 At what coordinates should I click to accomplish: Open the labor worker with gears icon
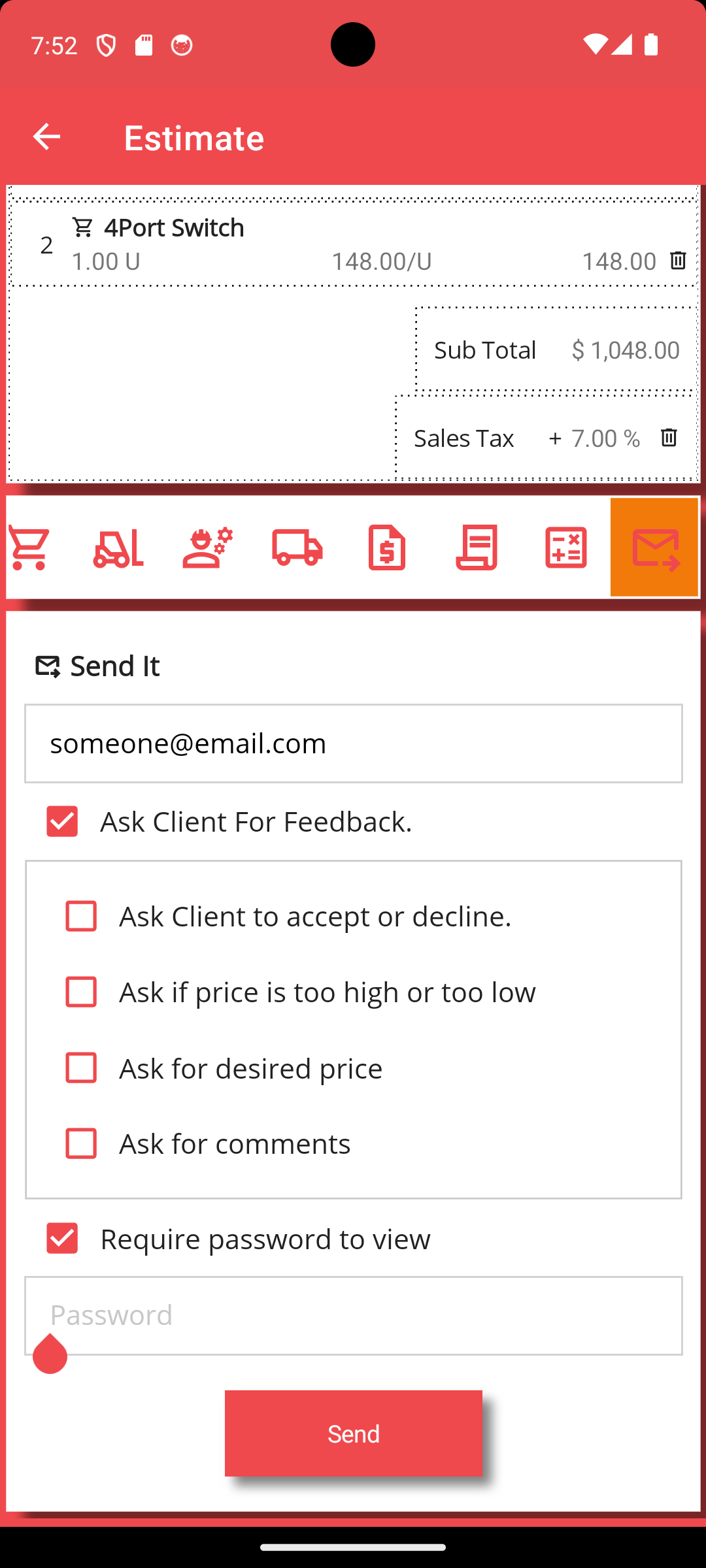(208, 547)
